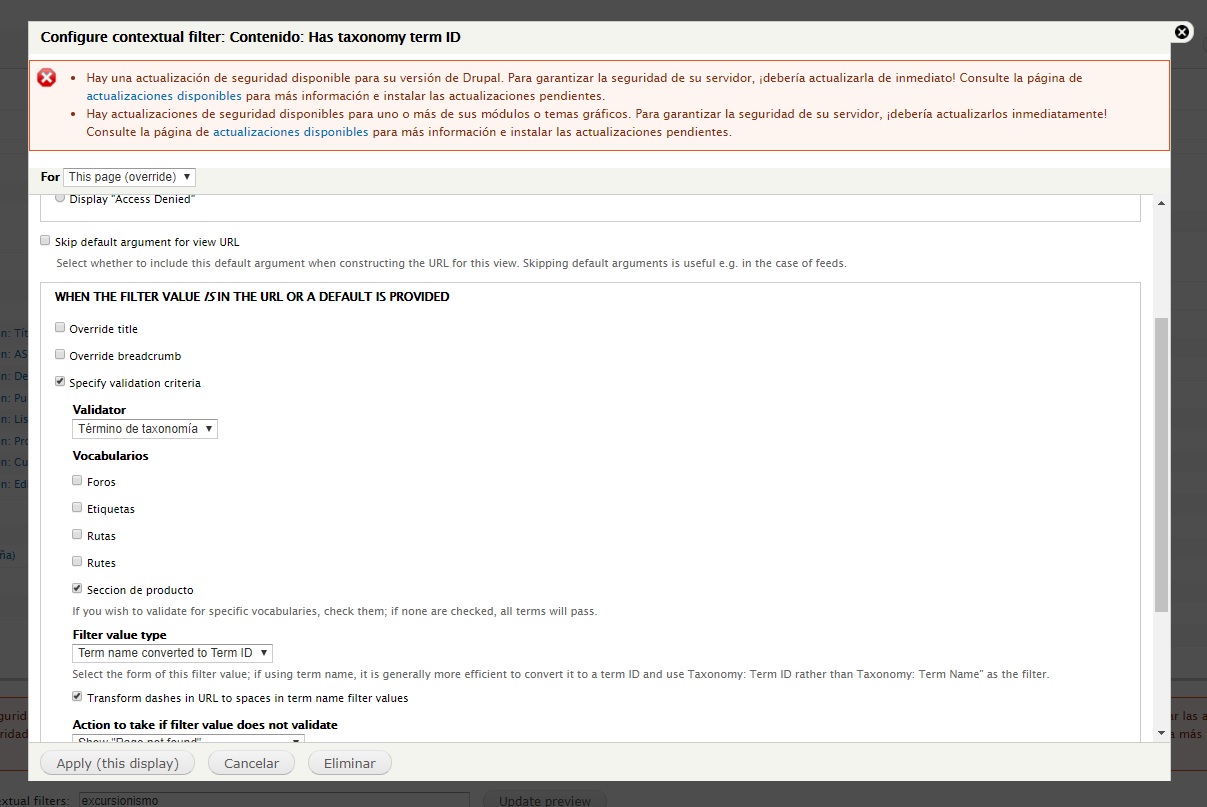Close the contextual filter configuration dialog
1207x807 pixels.
click(1182, 31)
